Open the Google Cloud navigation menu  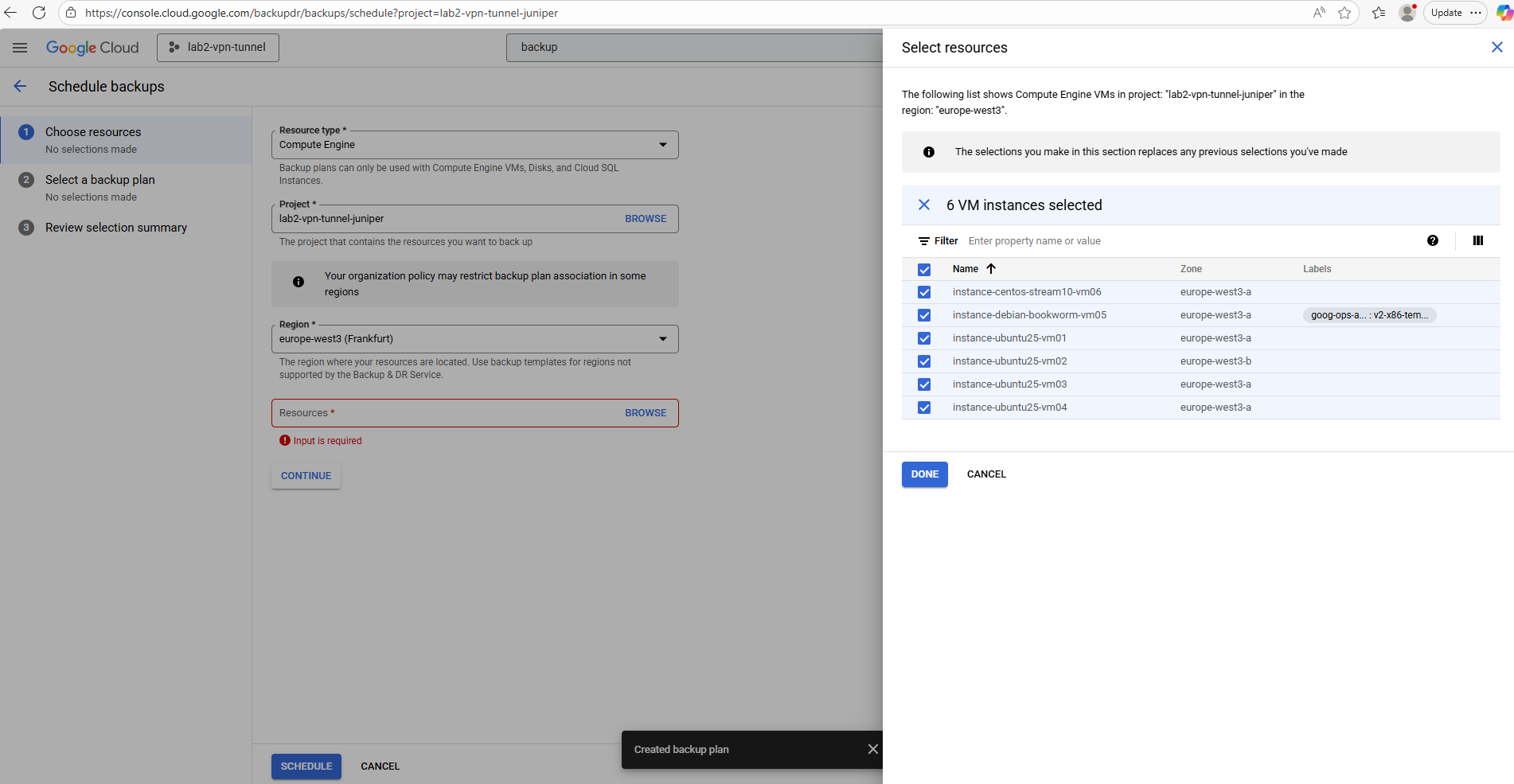20,48
